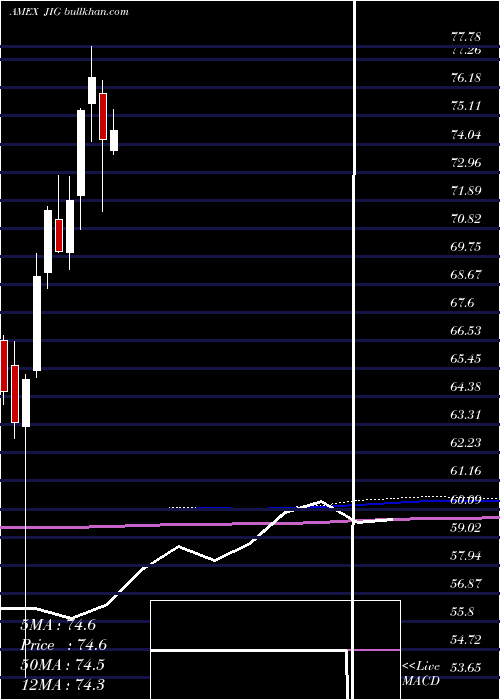Click the 53.65 price axis label
The width and height of the screenshot is (500, 700).
(467, 668)
